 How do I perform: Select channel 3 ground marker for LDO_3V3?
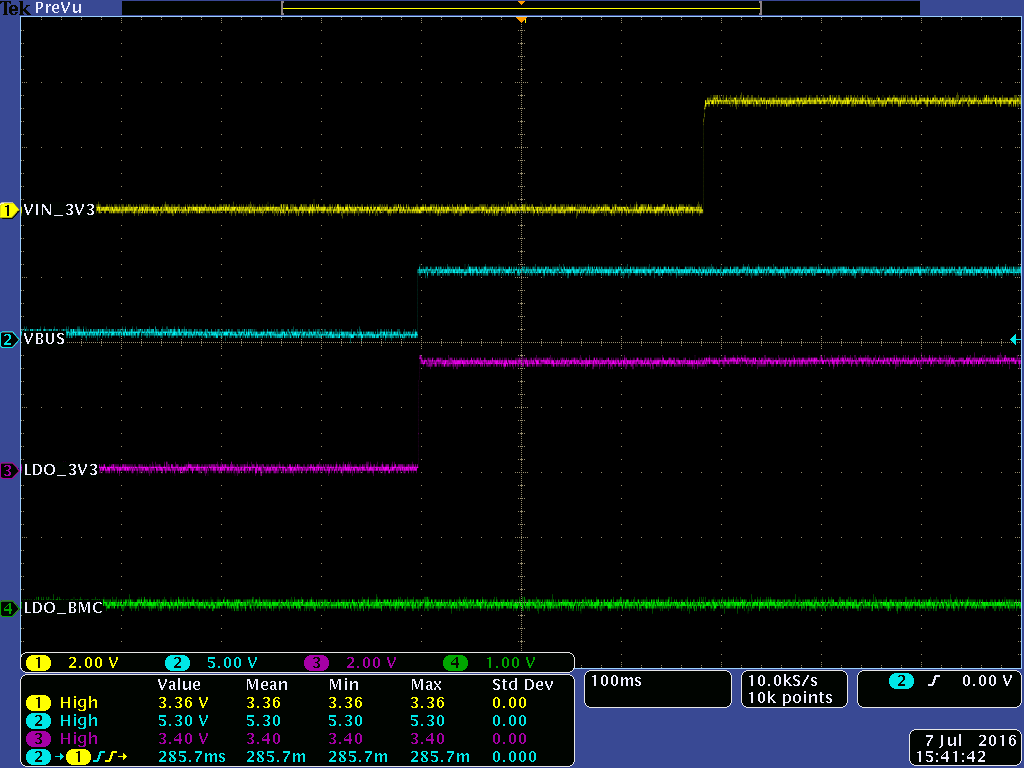tap(8, 470)
